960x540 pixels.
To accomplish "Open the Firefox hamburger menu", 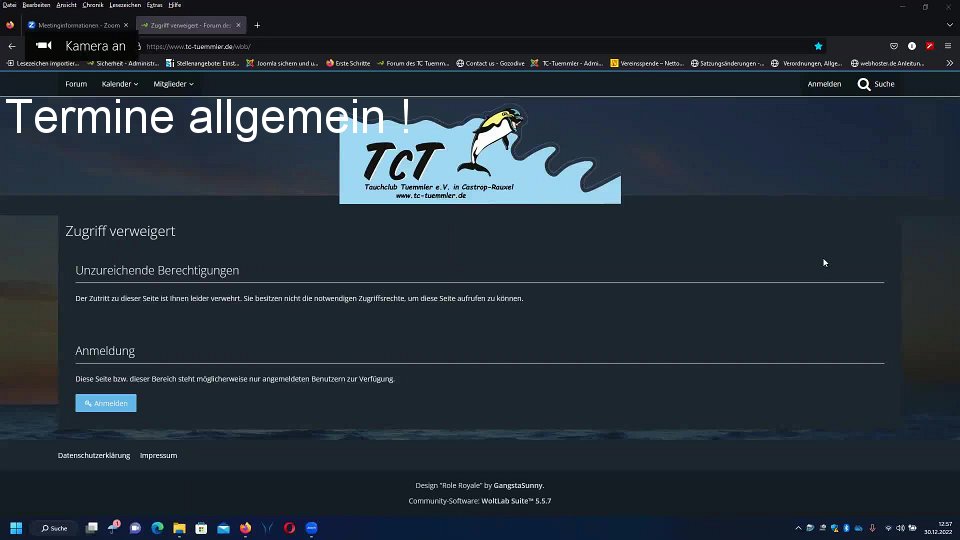I will (x=947, y=46).
